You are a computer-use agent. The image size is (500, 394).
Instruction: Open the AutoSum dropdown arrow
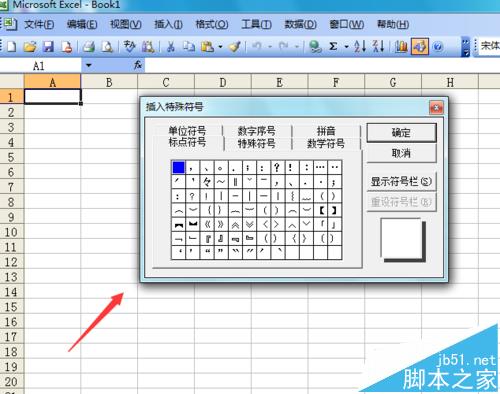[347, 46]
